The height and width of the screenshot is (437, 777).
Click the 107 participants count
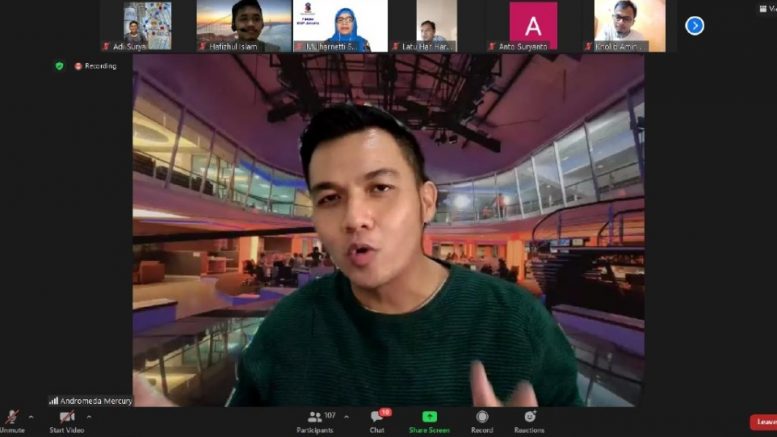click(330, 415)
